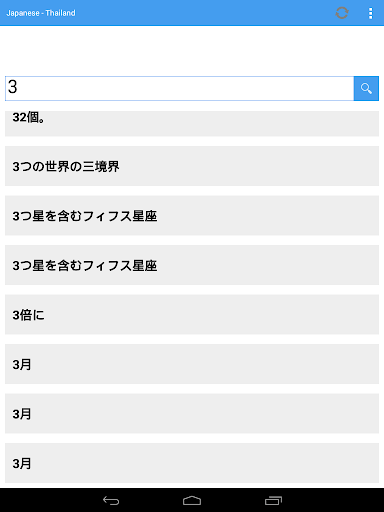
Task: Tap the Android home navigation icon
Action: pyautogui.click(x=192, y=500)
